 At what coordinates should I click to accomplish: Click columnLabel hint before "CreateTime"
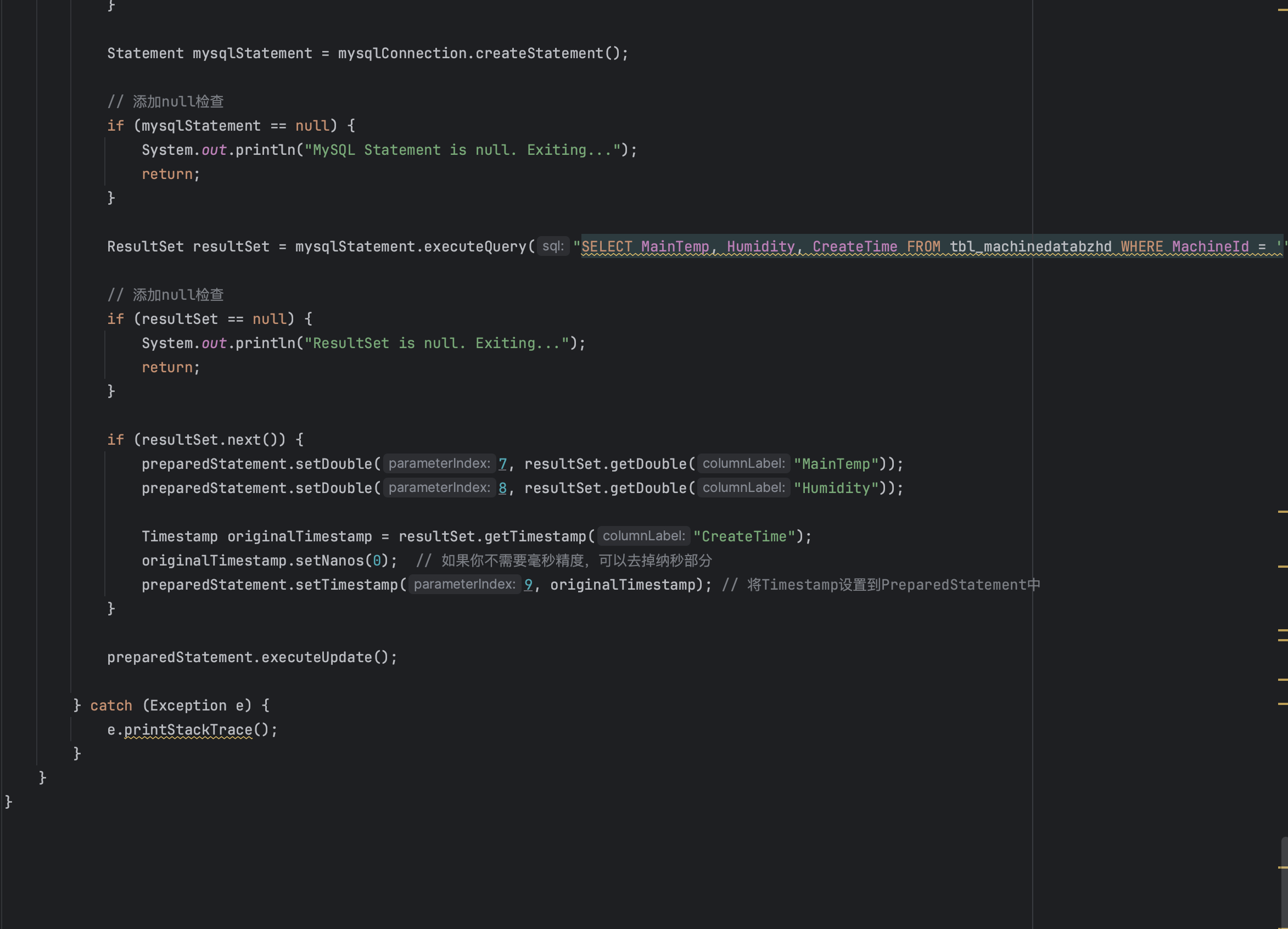click(643, 535)
